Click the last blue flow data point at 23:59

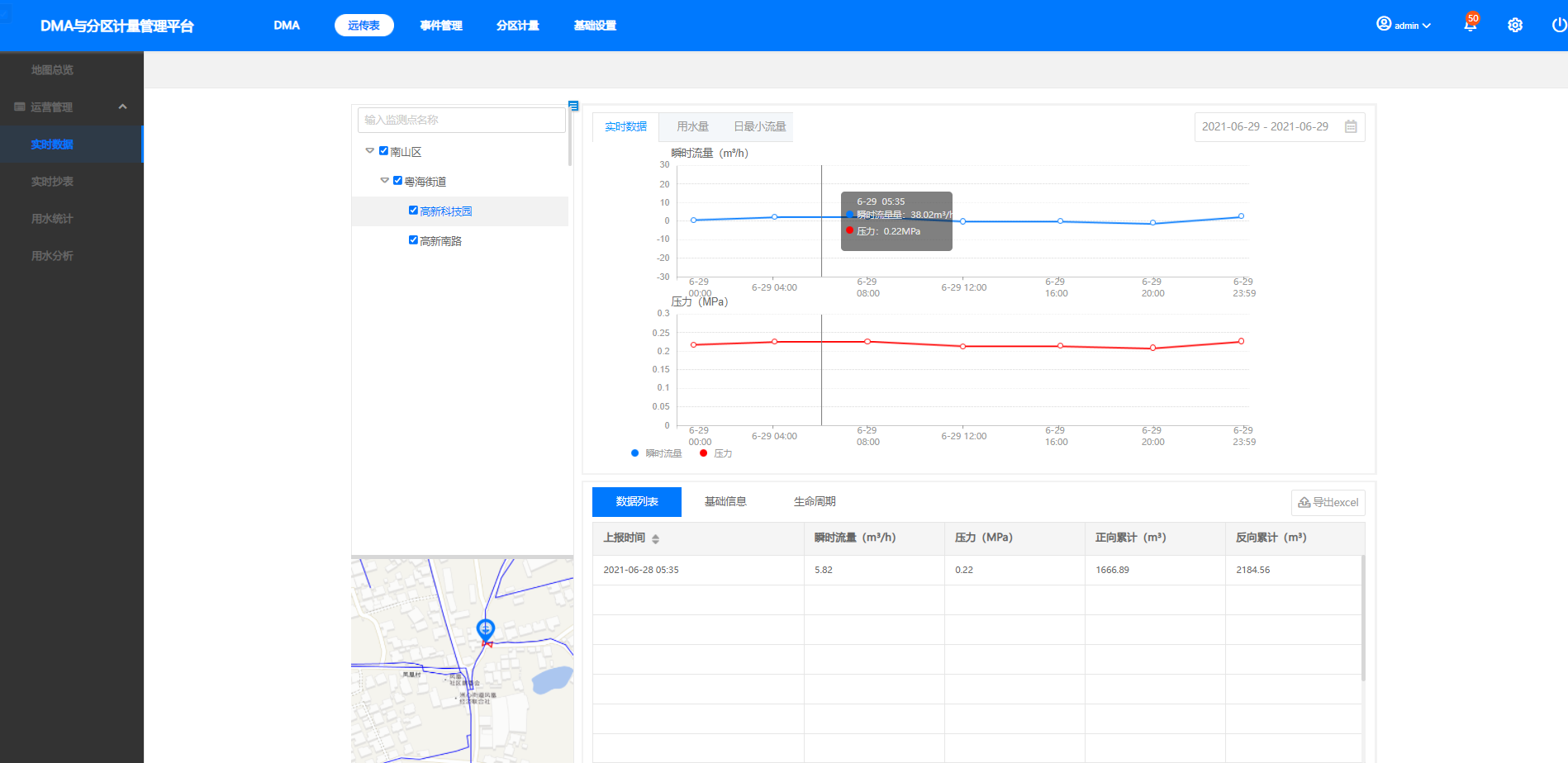[1241, 216]
